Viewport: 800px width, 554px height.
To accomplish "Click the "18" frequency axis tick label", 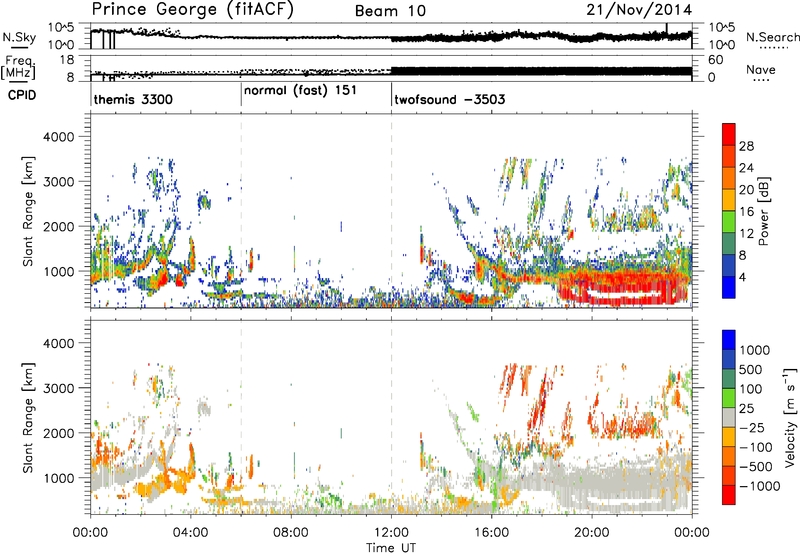I will pyautogui.click(x=67, y=60).
